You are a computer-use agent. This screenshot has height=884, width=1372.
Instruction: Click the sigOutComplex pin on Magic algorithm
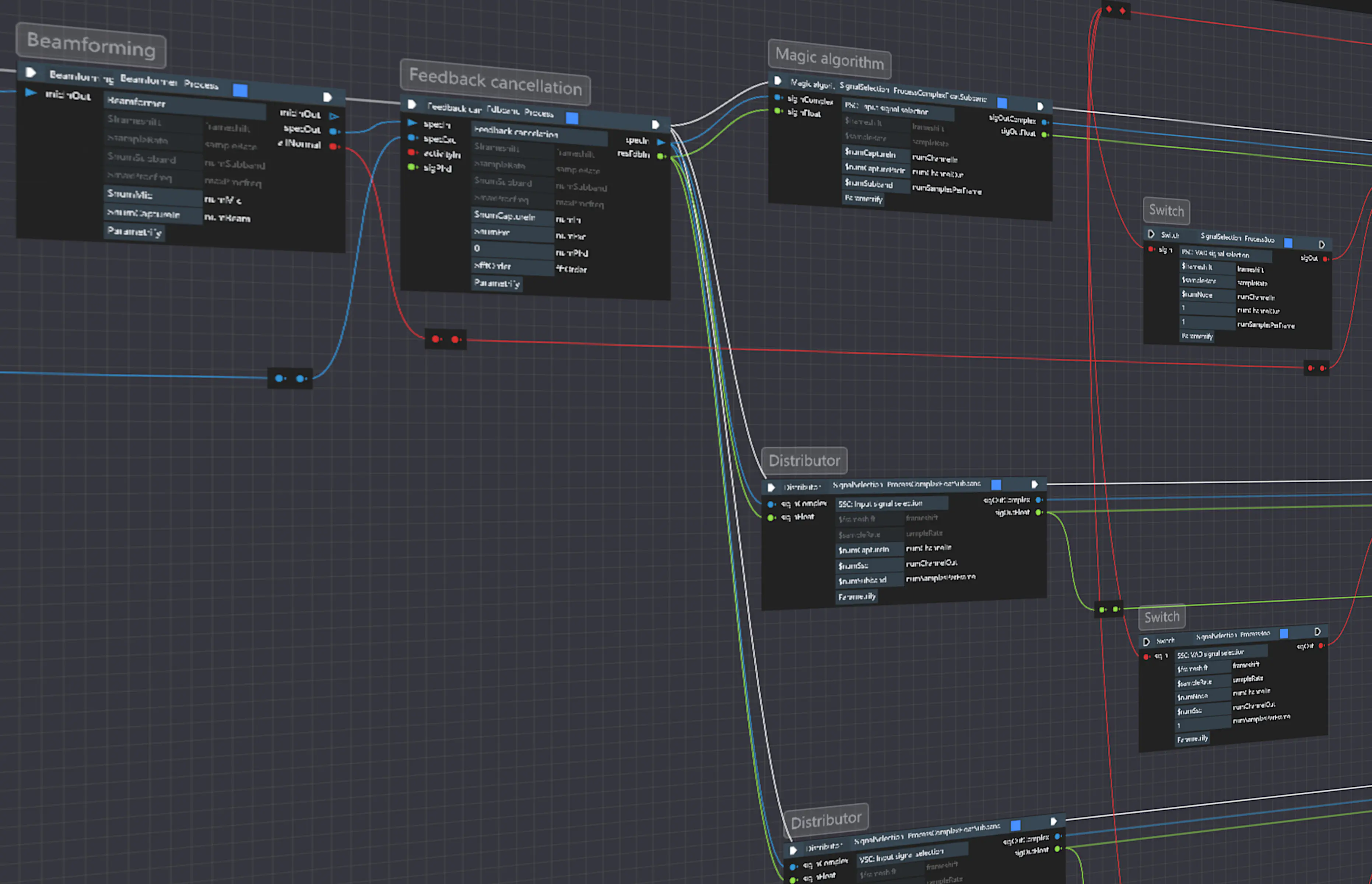point(1045,122)
